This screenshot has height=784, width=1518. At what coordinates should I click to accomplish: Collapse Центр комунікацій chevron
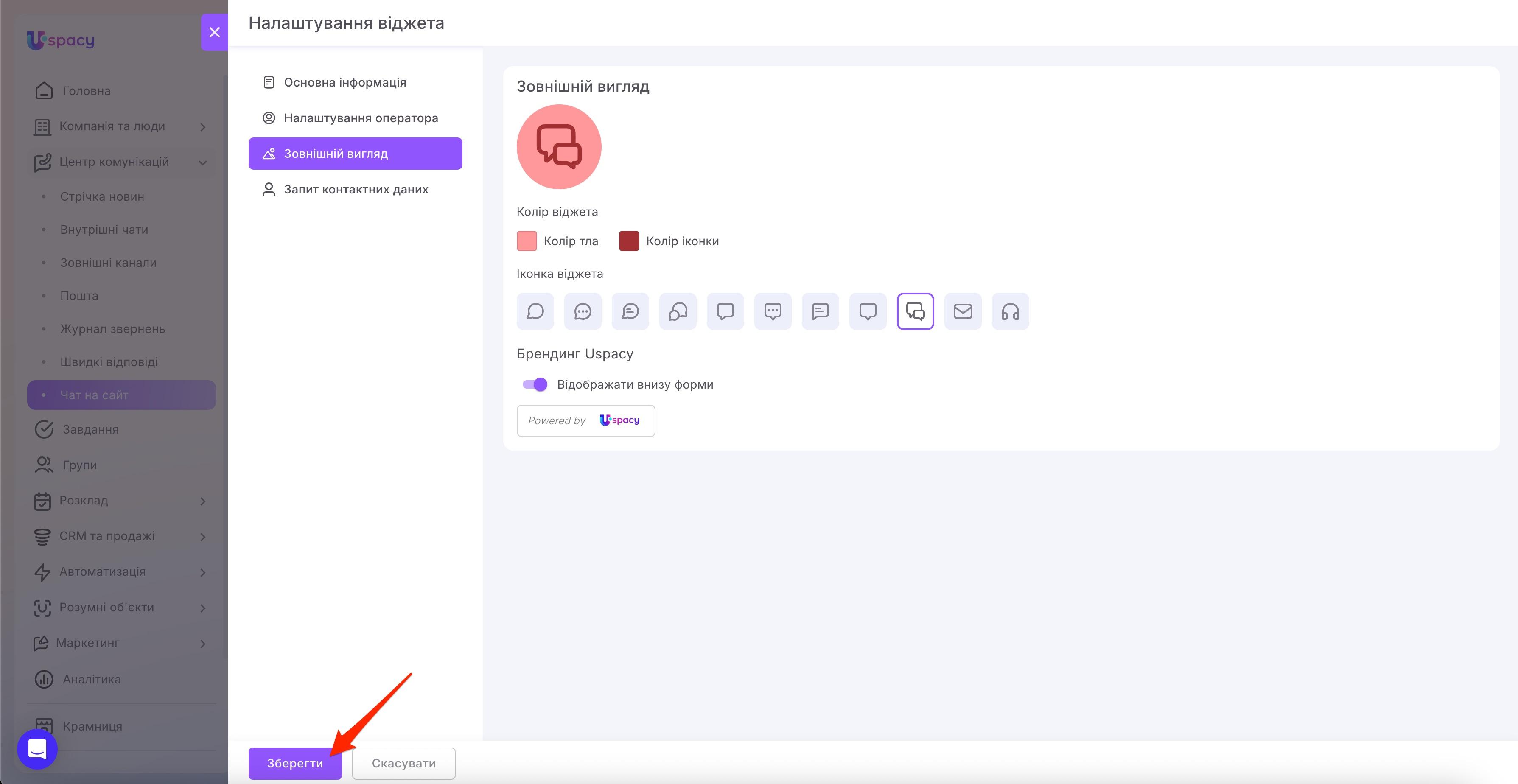click(203, 162)
